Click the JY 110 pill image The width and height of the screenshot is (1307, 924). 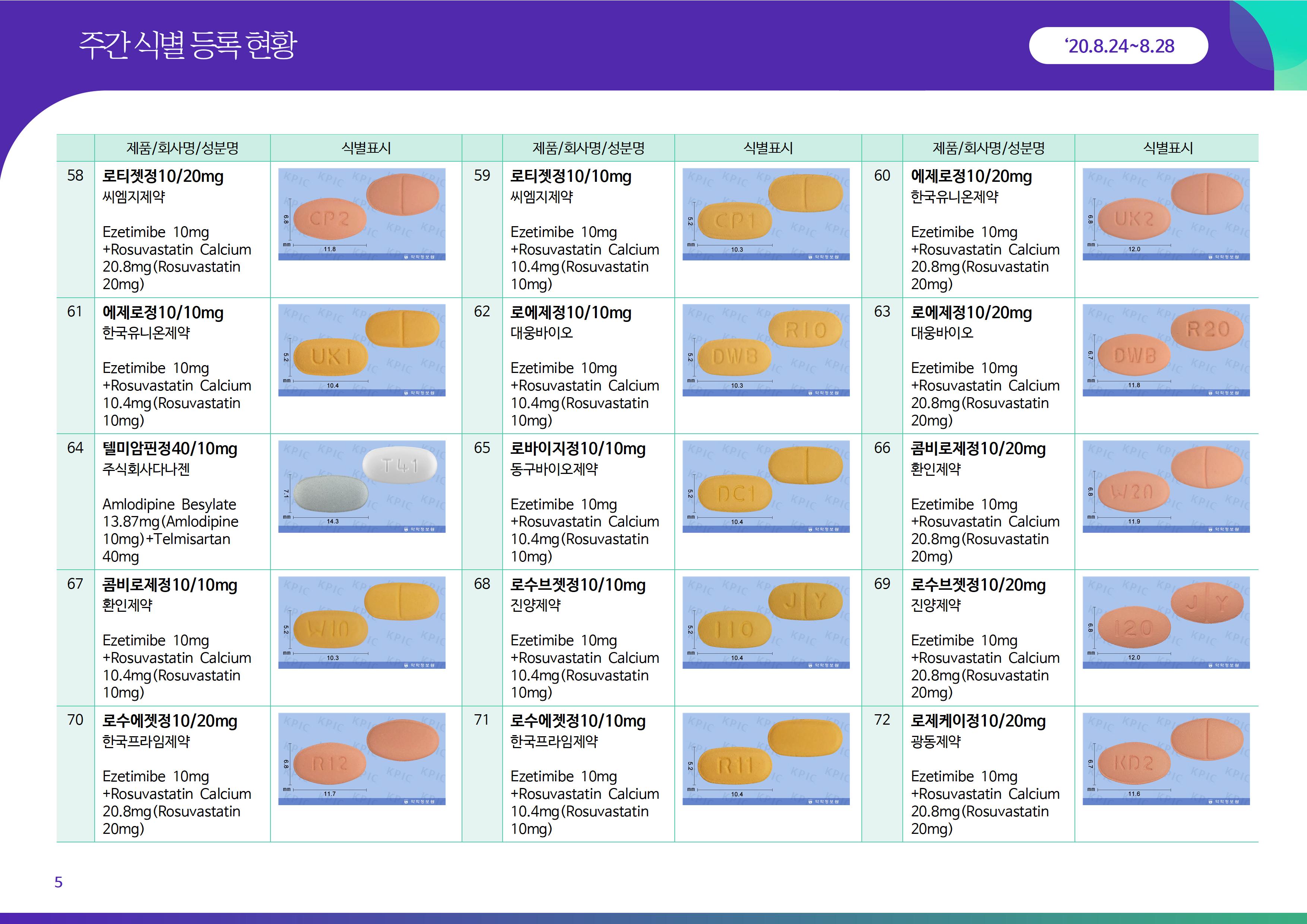766,622
